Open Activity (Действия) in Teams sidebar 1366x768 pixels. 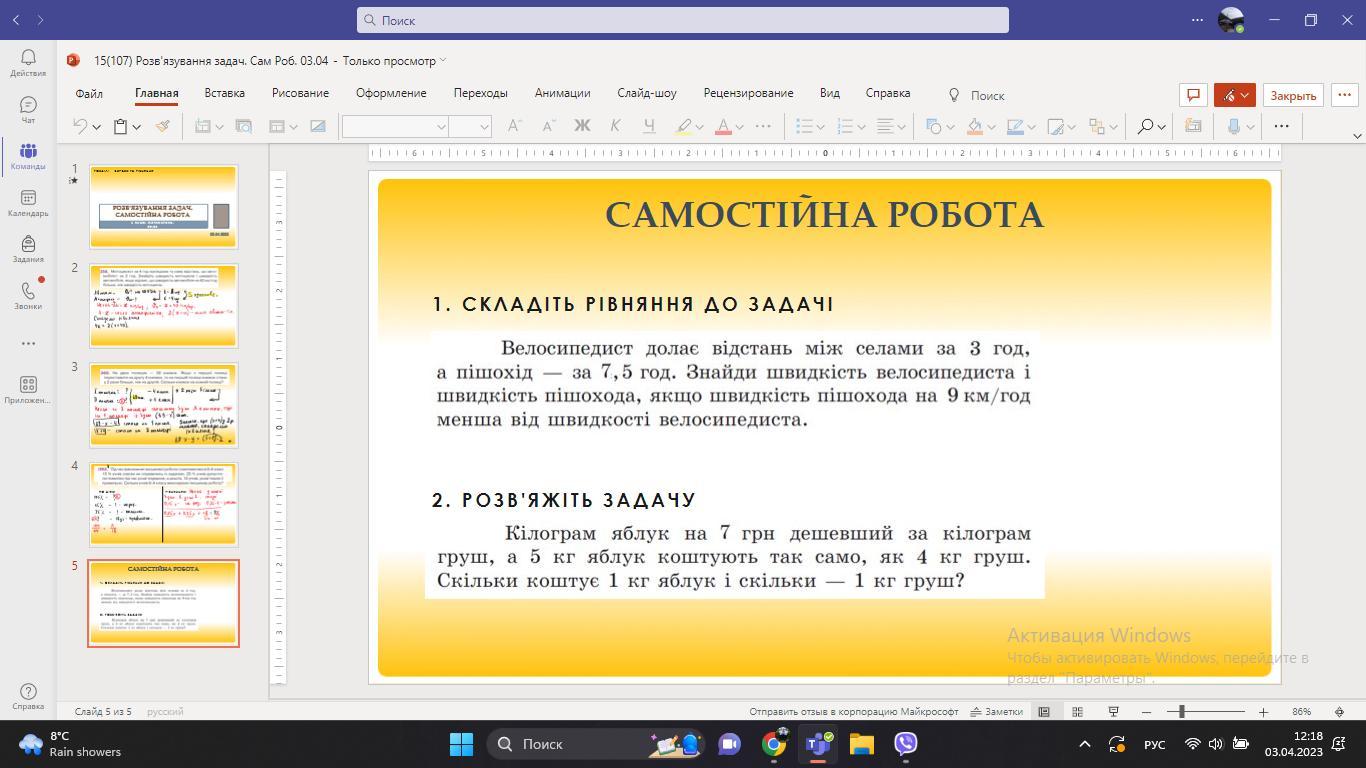(x=28, y=63)
